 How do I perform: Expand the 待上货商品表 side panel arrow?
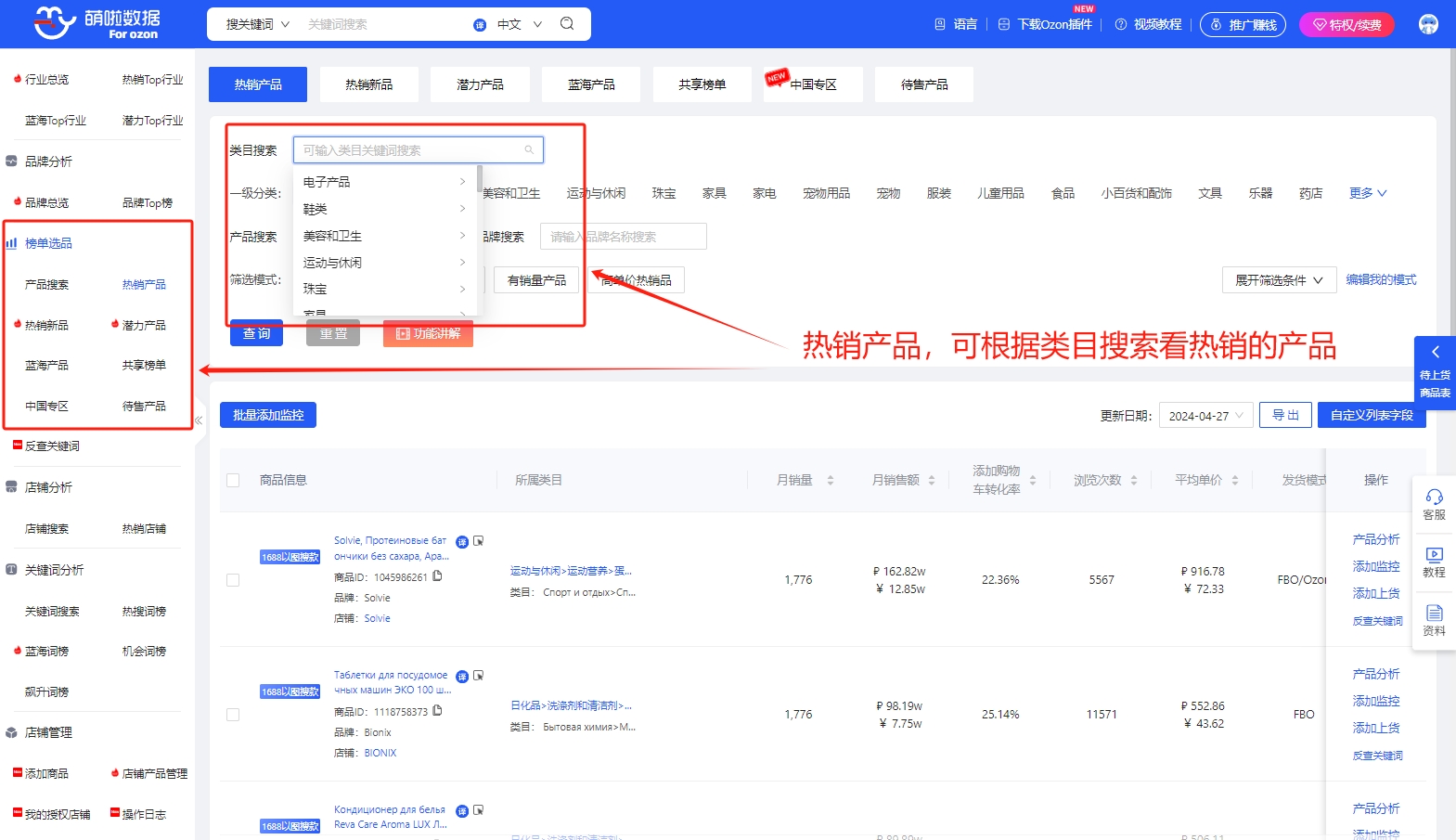[x=1436, y=352]
